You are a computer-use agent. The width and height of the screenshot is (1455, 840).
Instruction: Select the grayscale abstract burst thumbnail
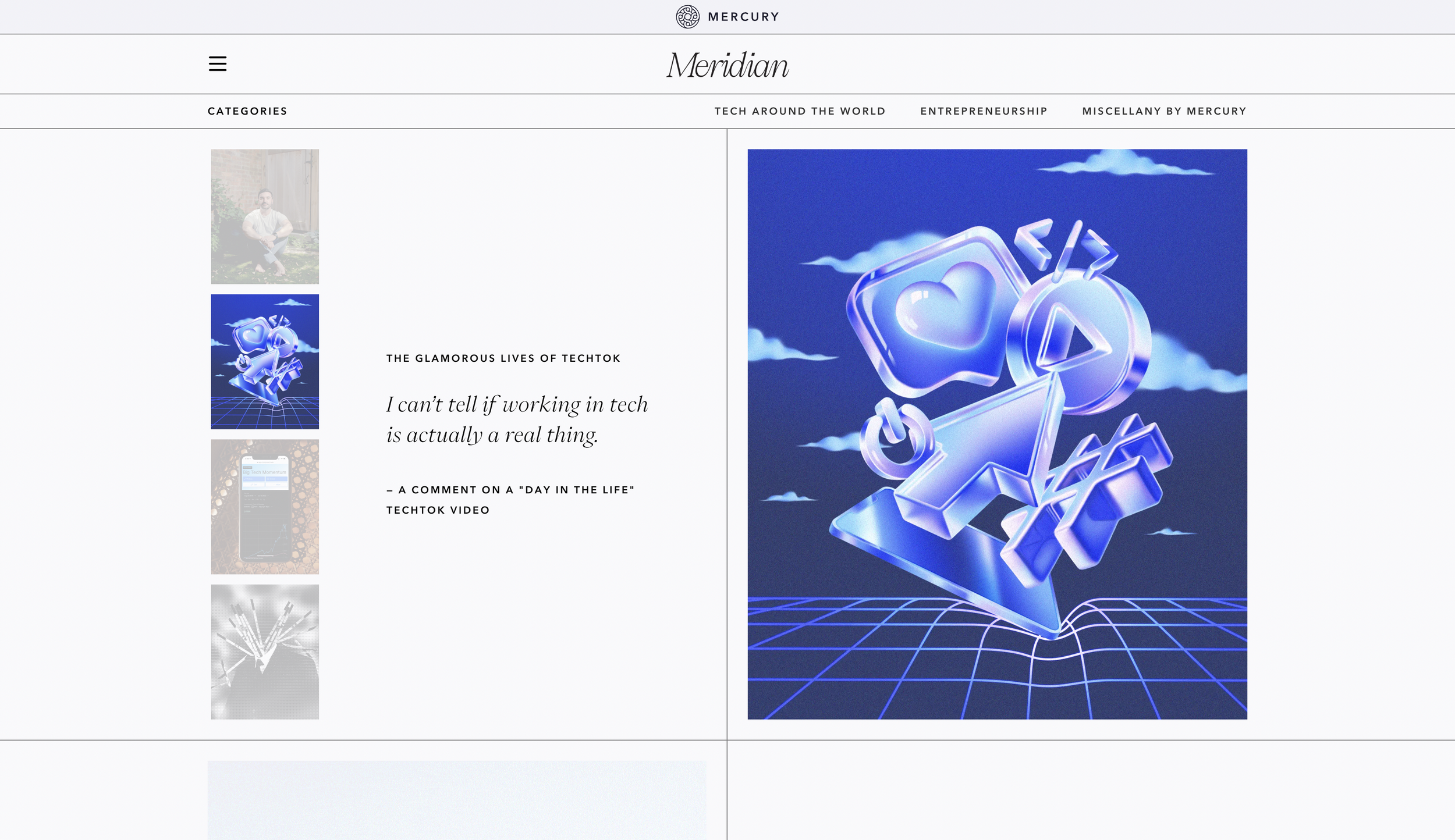[265, 652]
